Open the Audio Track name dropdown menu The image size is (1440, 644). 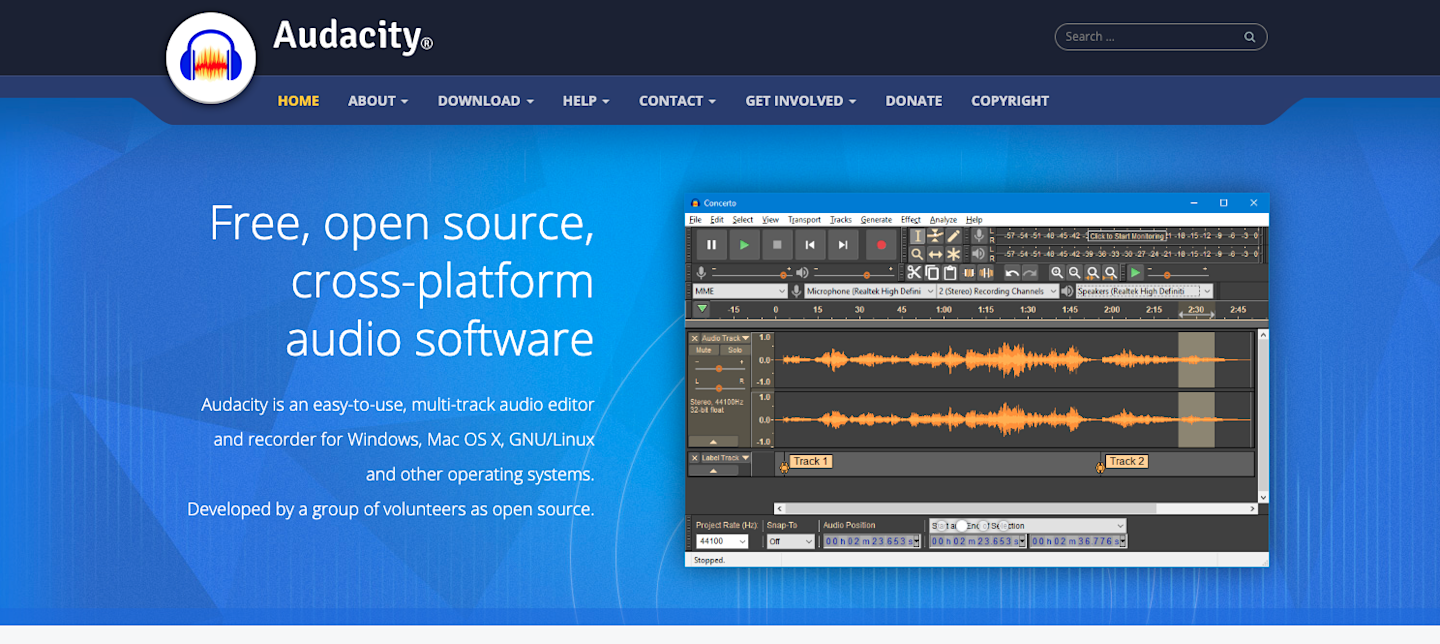pyautogui.click(x=726, y=338)
